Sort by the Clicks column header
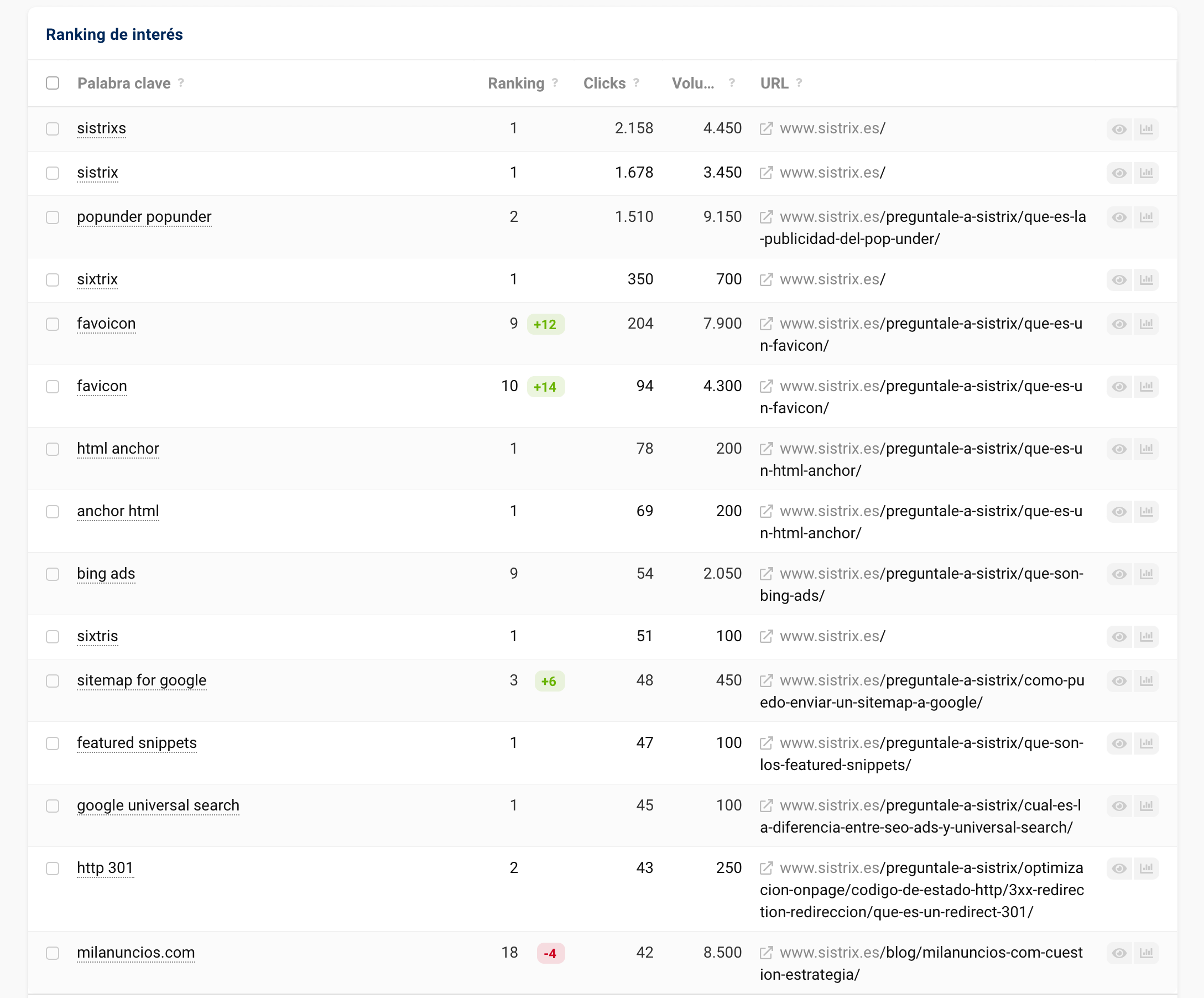 604,83
